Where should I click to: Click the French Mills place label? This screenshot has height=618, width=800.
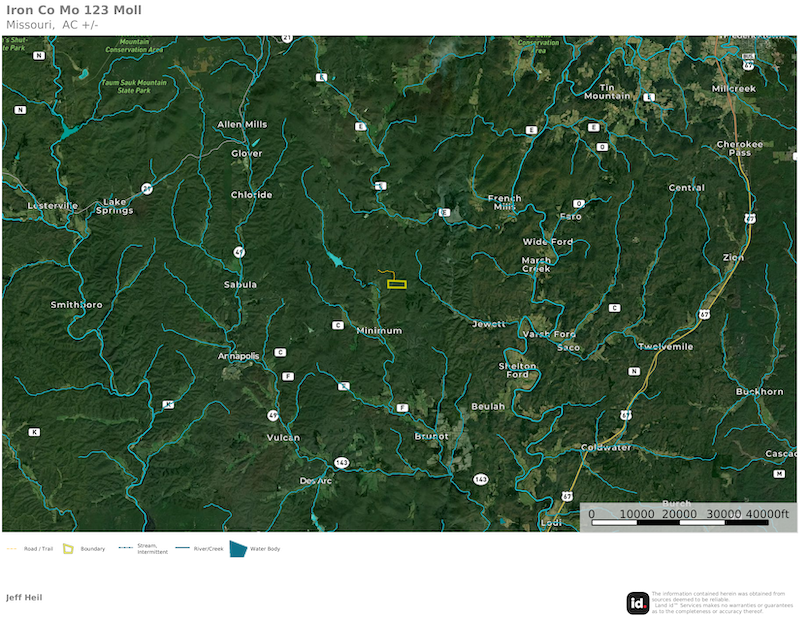point(504,202)
